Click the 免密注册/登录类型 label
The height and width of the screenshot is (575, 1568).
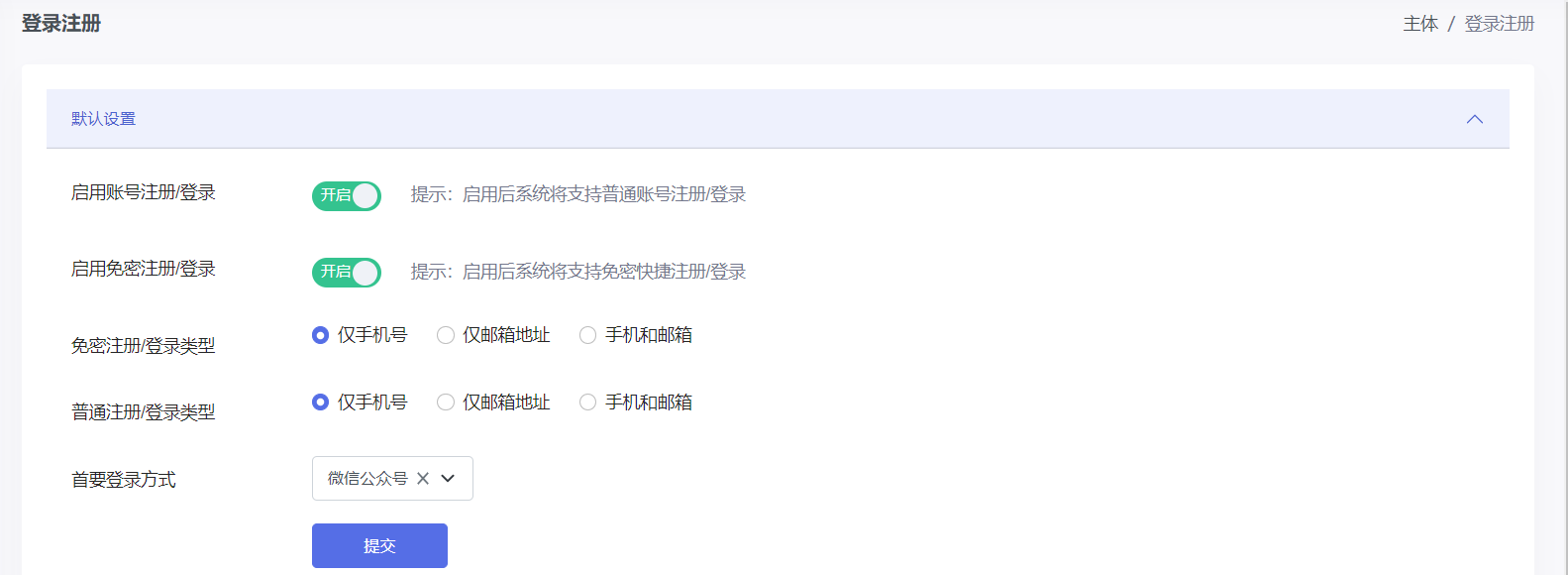(144, 346)
